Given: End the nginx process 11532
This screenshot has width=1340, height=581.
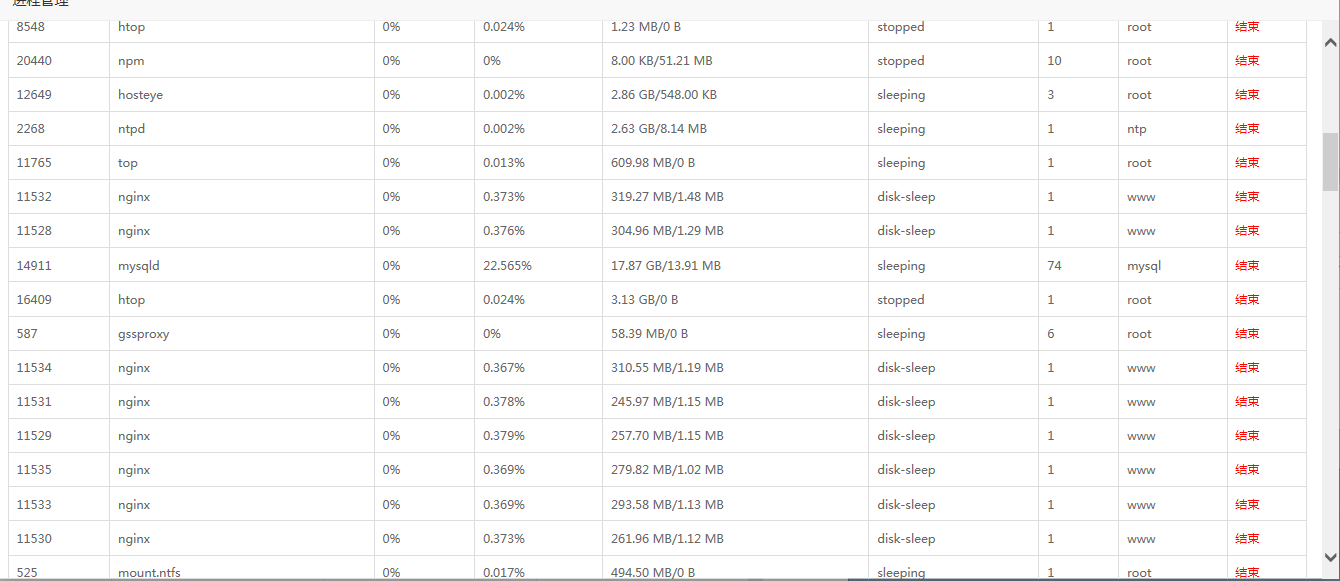Looking at the screenshot, I should 1247,197.
